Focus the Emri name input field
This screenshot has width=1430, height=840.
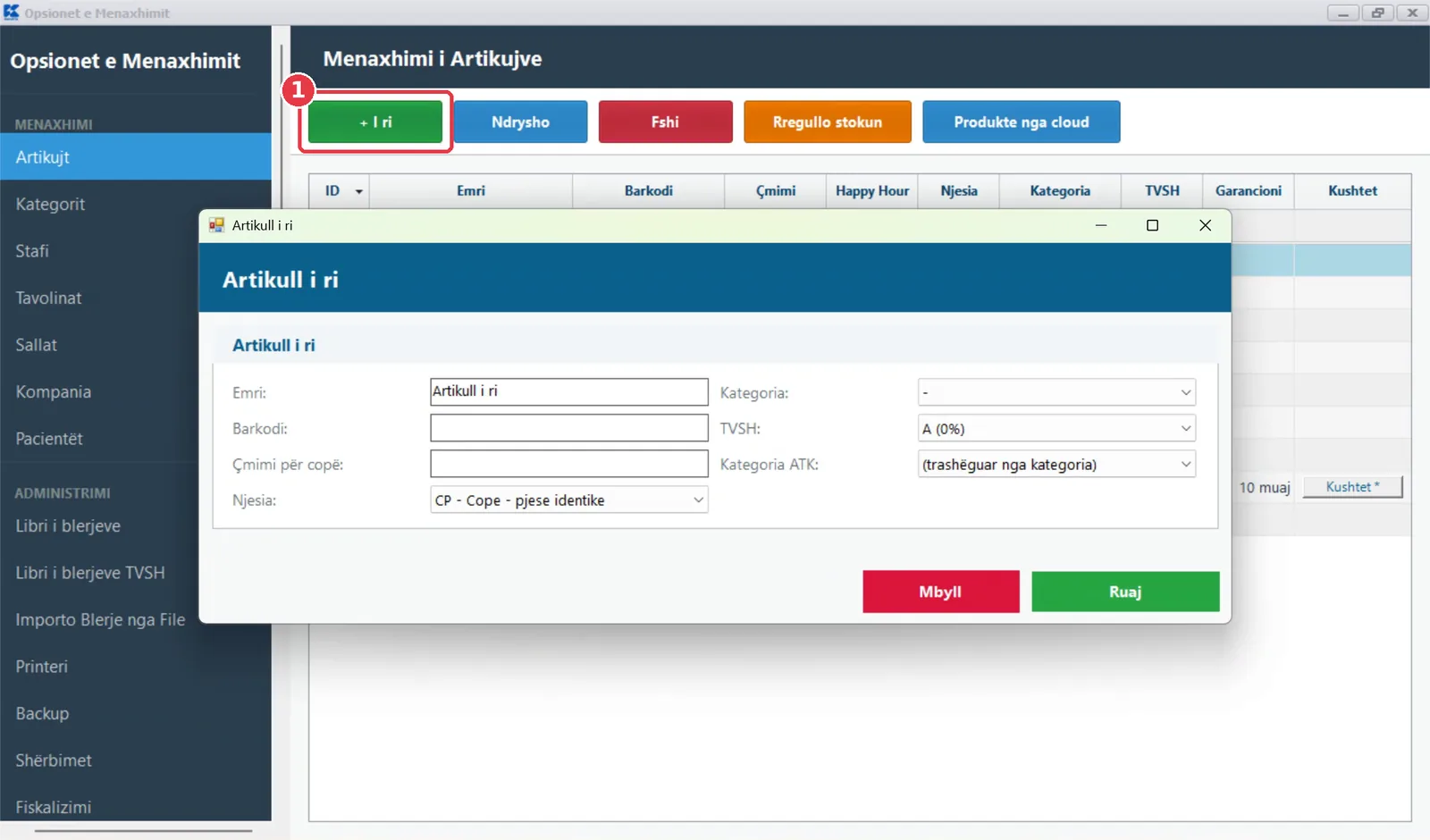(569, 391)
